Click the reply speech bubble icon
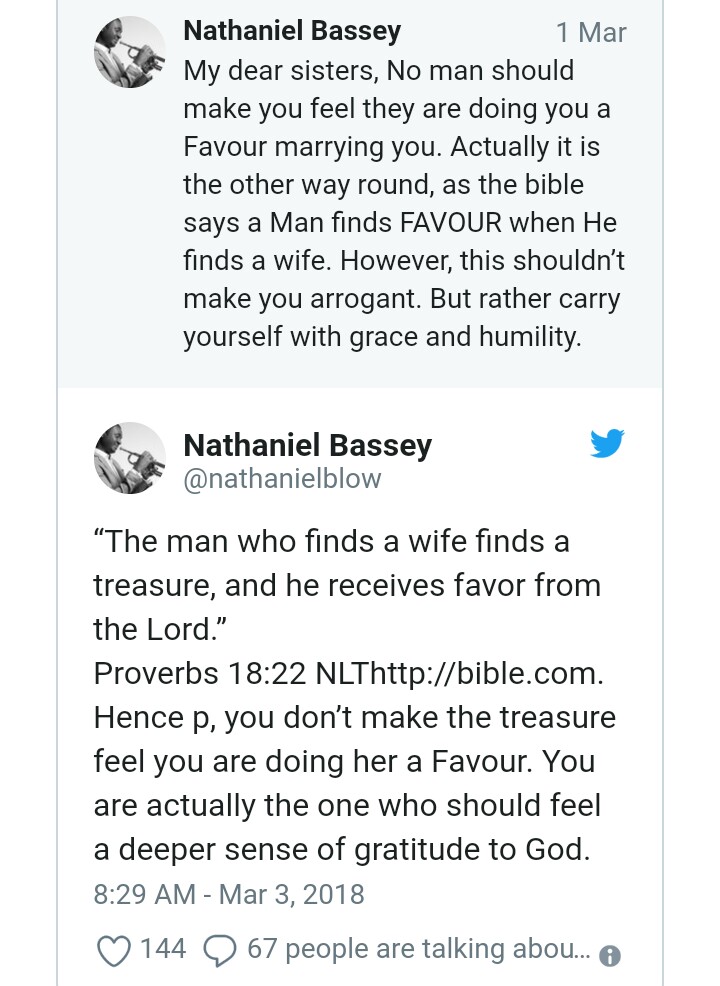The width and height of the screenshot is (720, 986). (x=219, y=949)
